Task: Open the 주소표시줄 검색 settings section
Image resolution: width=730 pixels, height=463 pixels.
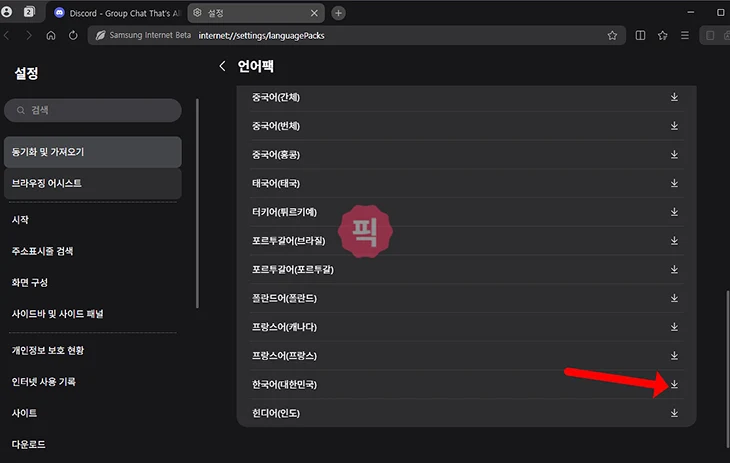Action: pyautogui.click(x=93, y=251)
